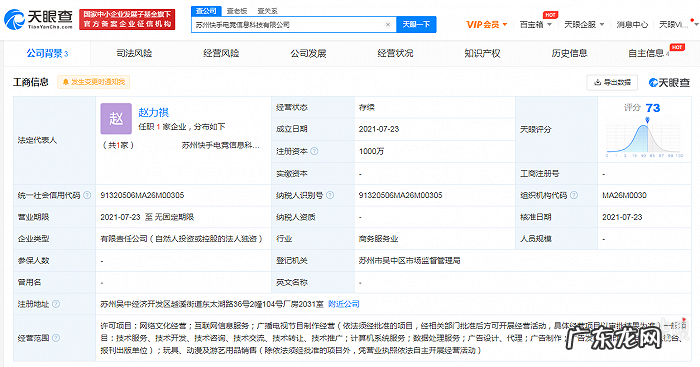The height and width of the screenshot is (367, 700).
Task: Click the founding date 2021-07-23 in the 成立日期 row
Action: (379, 129)
